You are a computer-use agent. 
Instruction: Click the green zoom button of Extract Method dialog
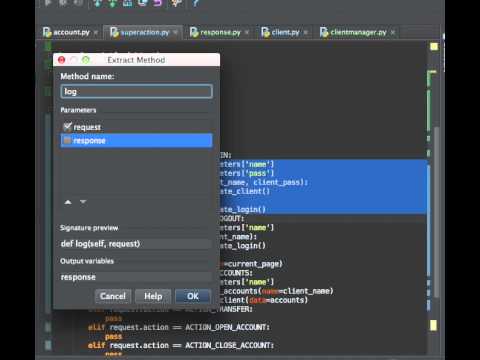tap(86, 60)
